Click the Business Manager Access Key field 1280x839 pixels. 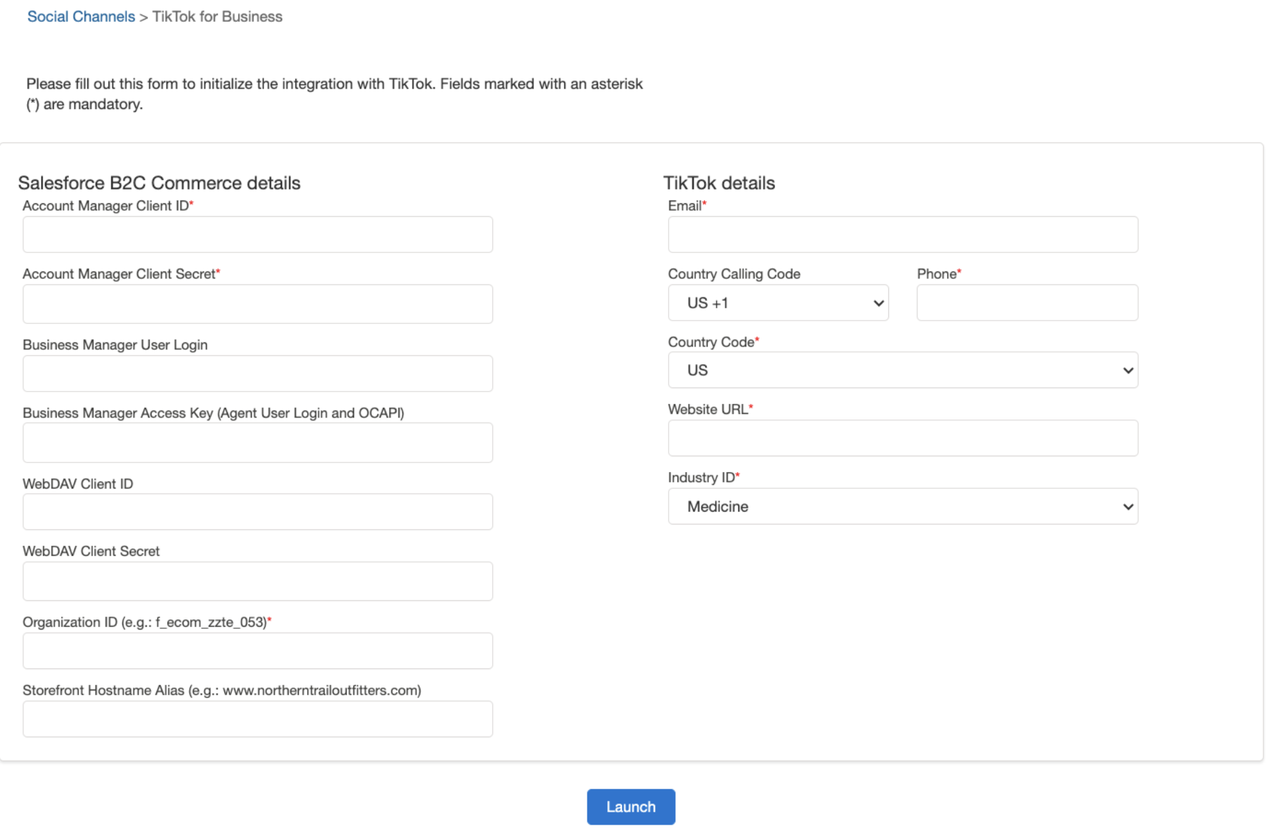[257, 443]
